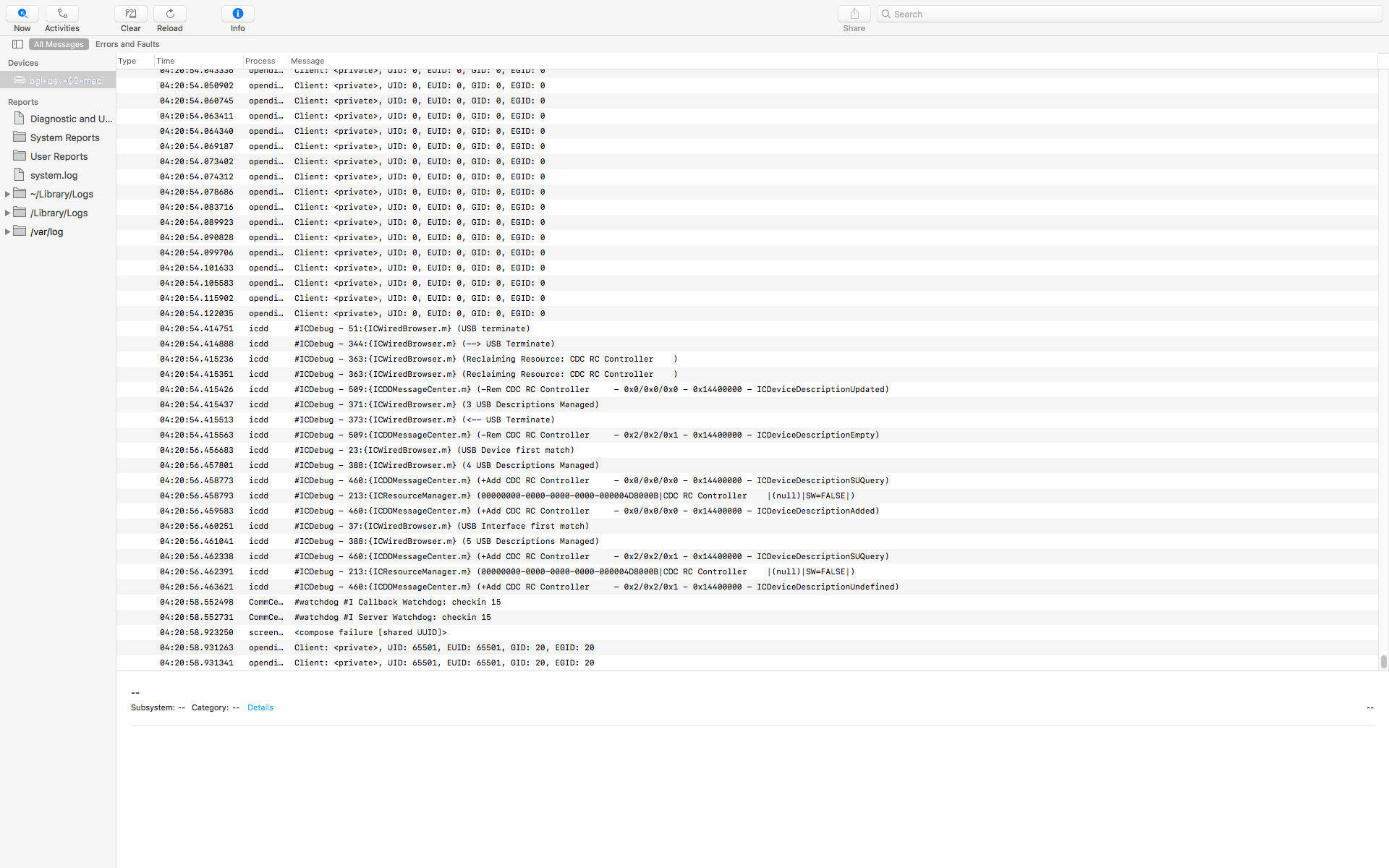Click the Share toolbar button
This screenshot has width=1389, height=868.
tap(854, 14)
